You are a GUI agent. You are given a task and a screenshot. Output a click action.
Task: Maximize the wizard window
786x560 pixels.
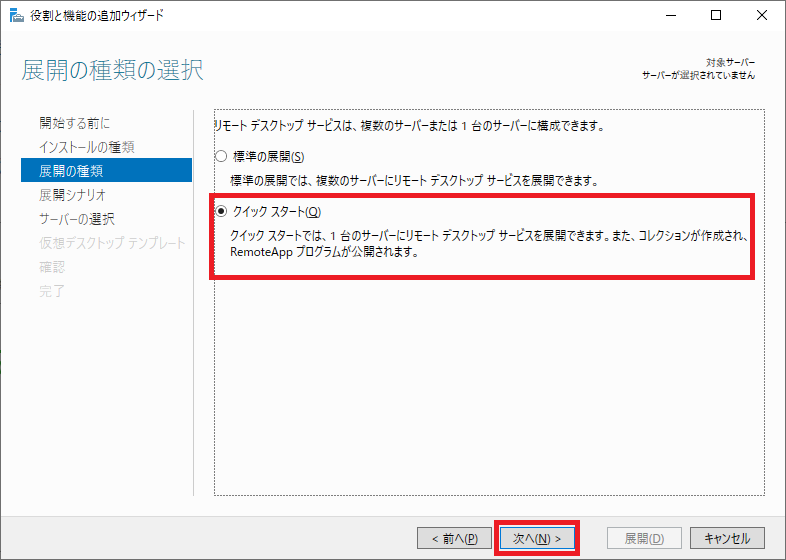[716, 16]
